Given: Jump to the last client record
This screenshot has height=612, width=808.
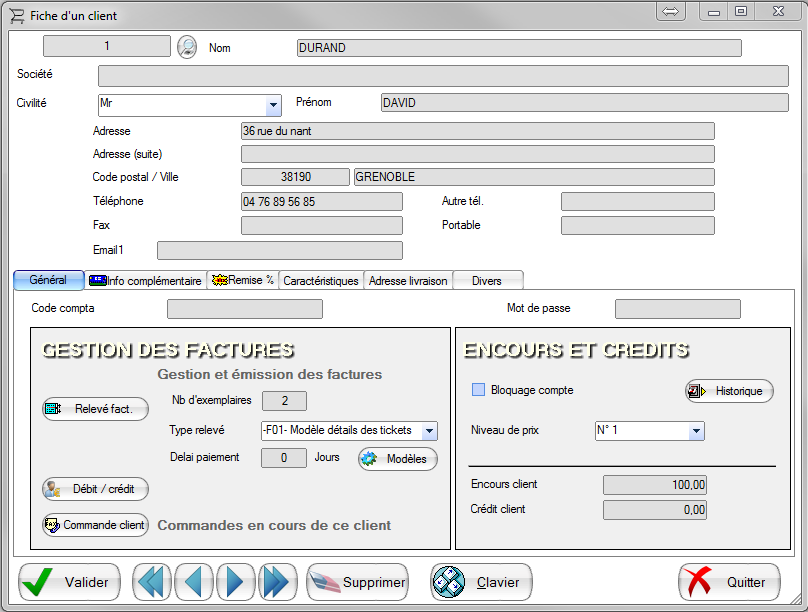Looking at the screenshot, I should (275, 582).
